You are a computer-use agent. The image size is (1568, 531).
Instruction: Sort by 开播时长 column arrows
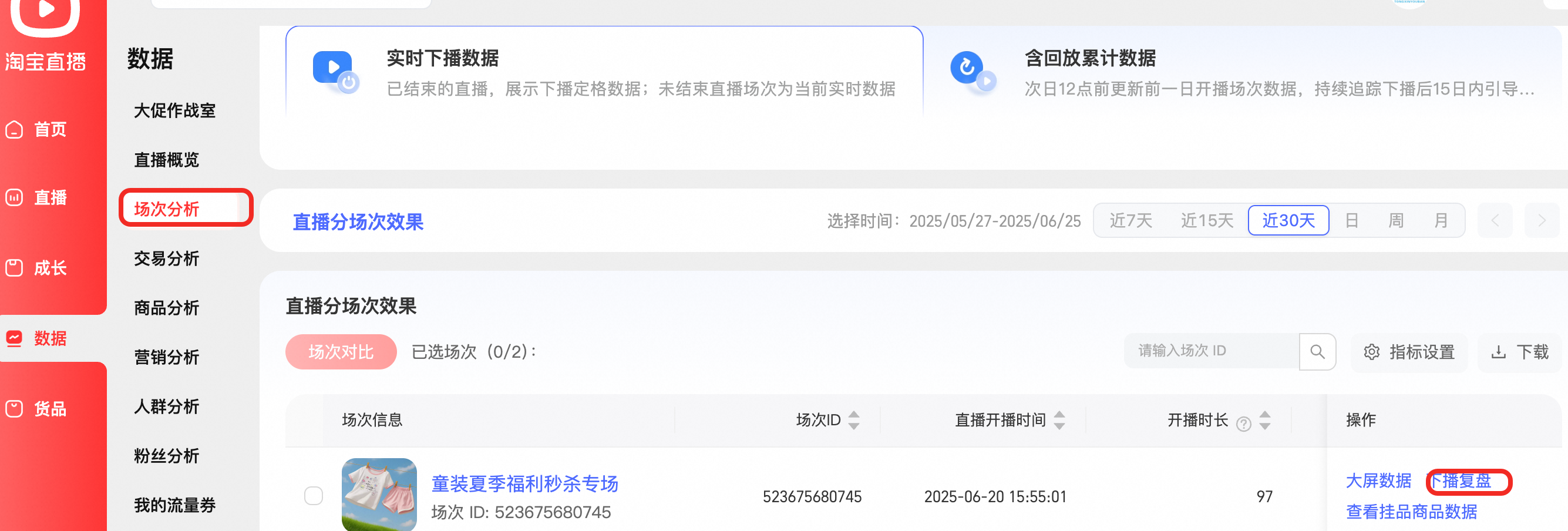(1265, 419)
